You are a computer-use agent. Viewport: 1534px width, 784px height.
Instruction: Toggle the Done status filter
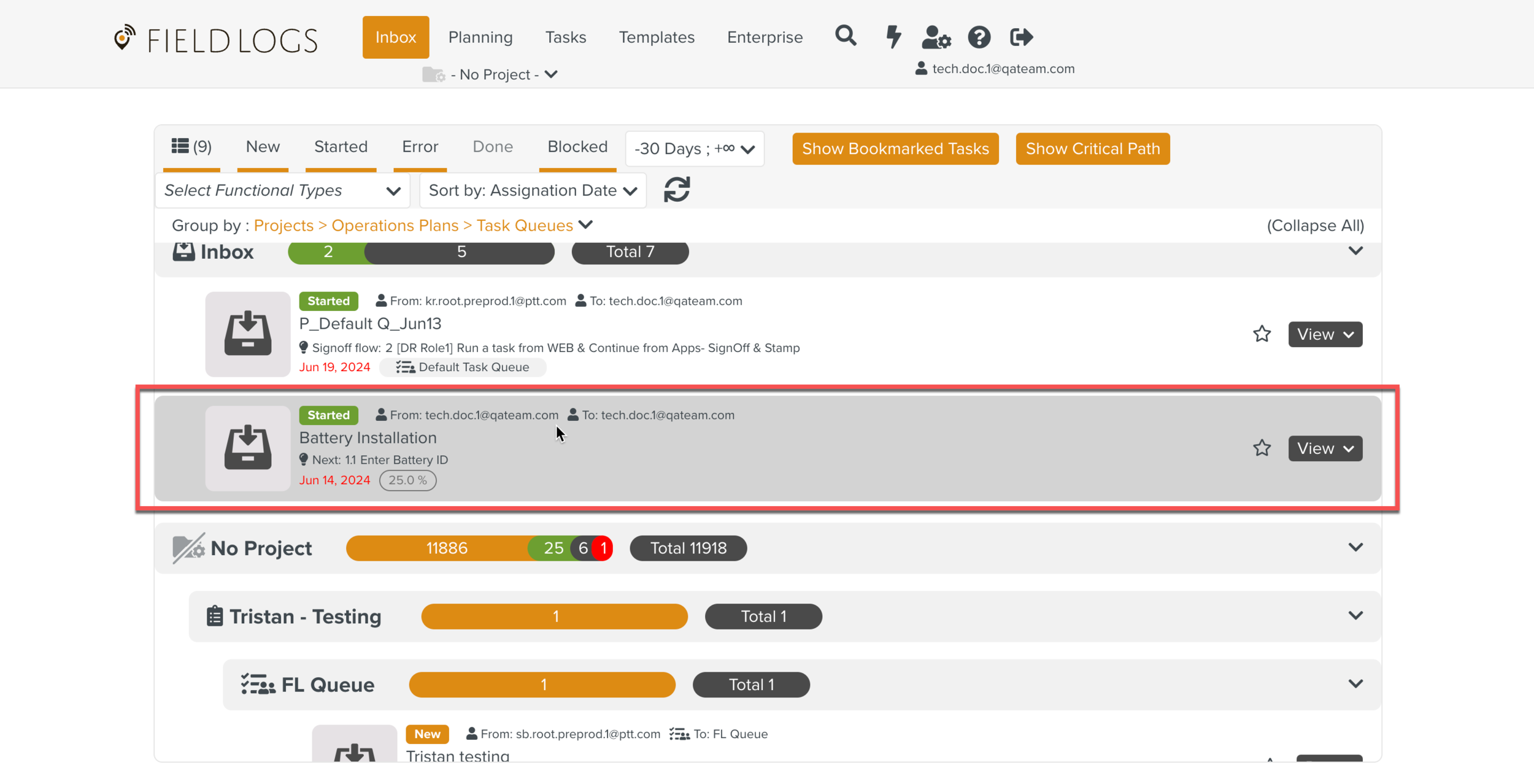click(x=493, y=147)
